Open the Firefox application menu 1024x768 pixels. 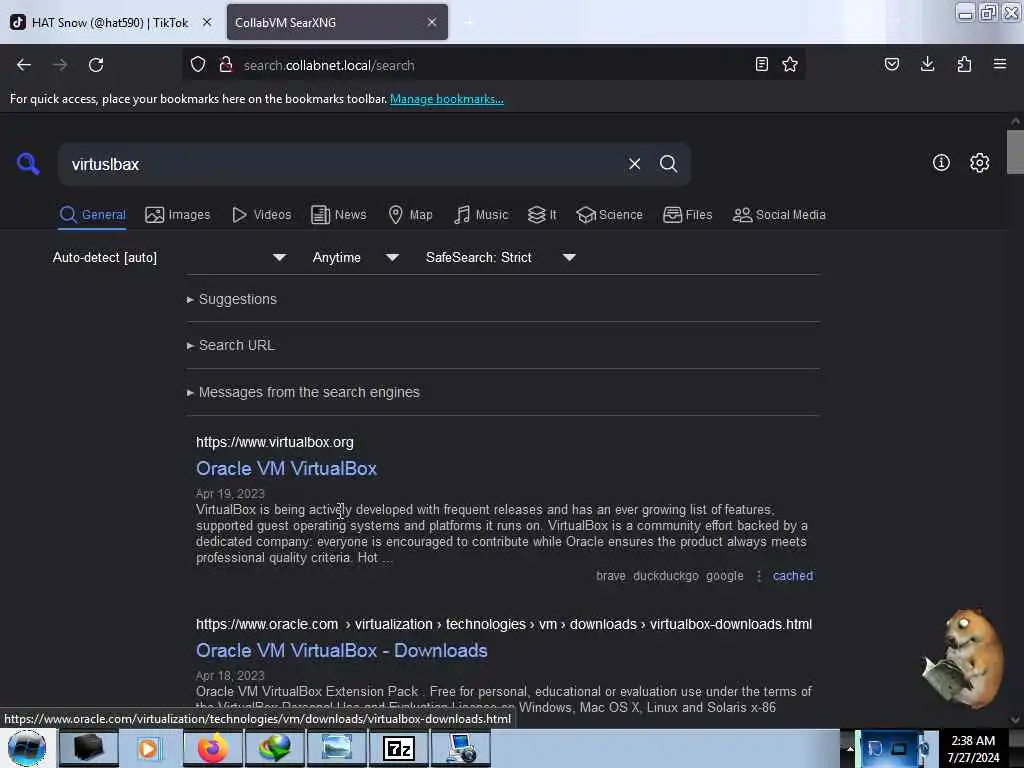click(x=999, y=64)
